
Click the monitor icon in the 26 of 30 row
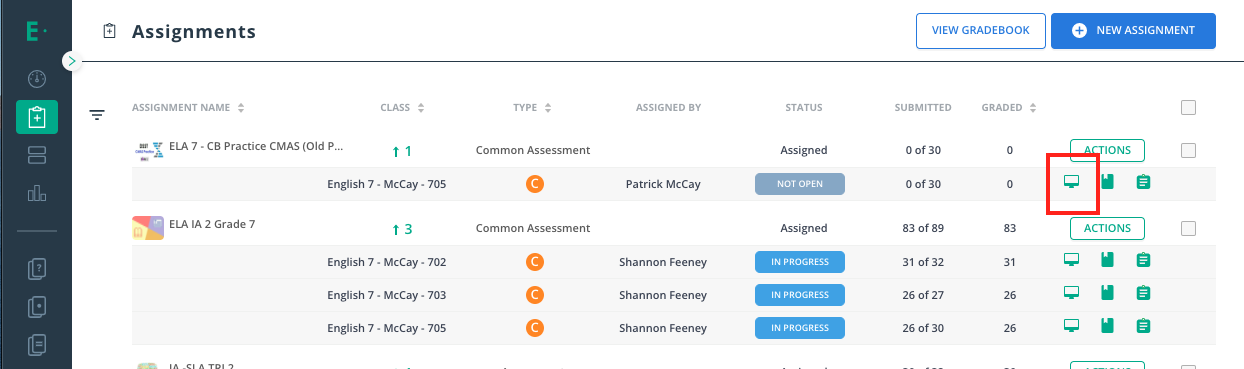point(1071,326)
